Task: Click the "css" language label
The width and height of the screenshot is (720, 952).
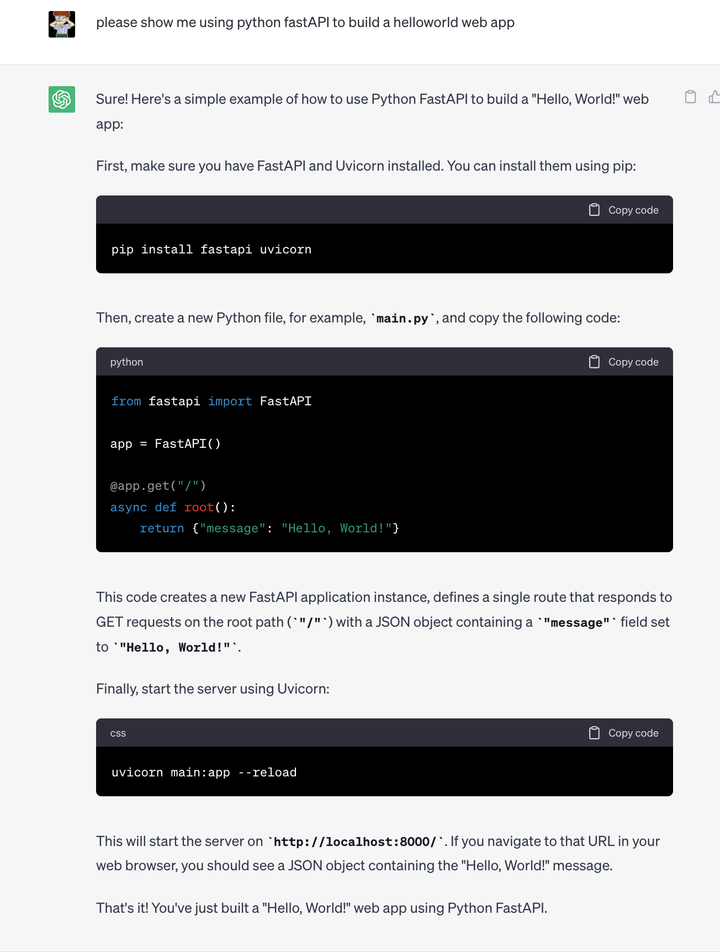Action: tap(118, 733)
